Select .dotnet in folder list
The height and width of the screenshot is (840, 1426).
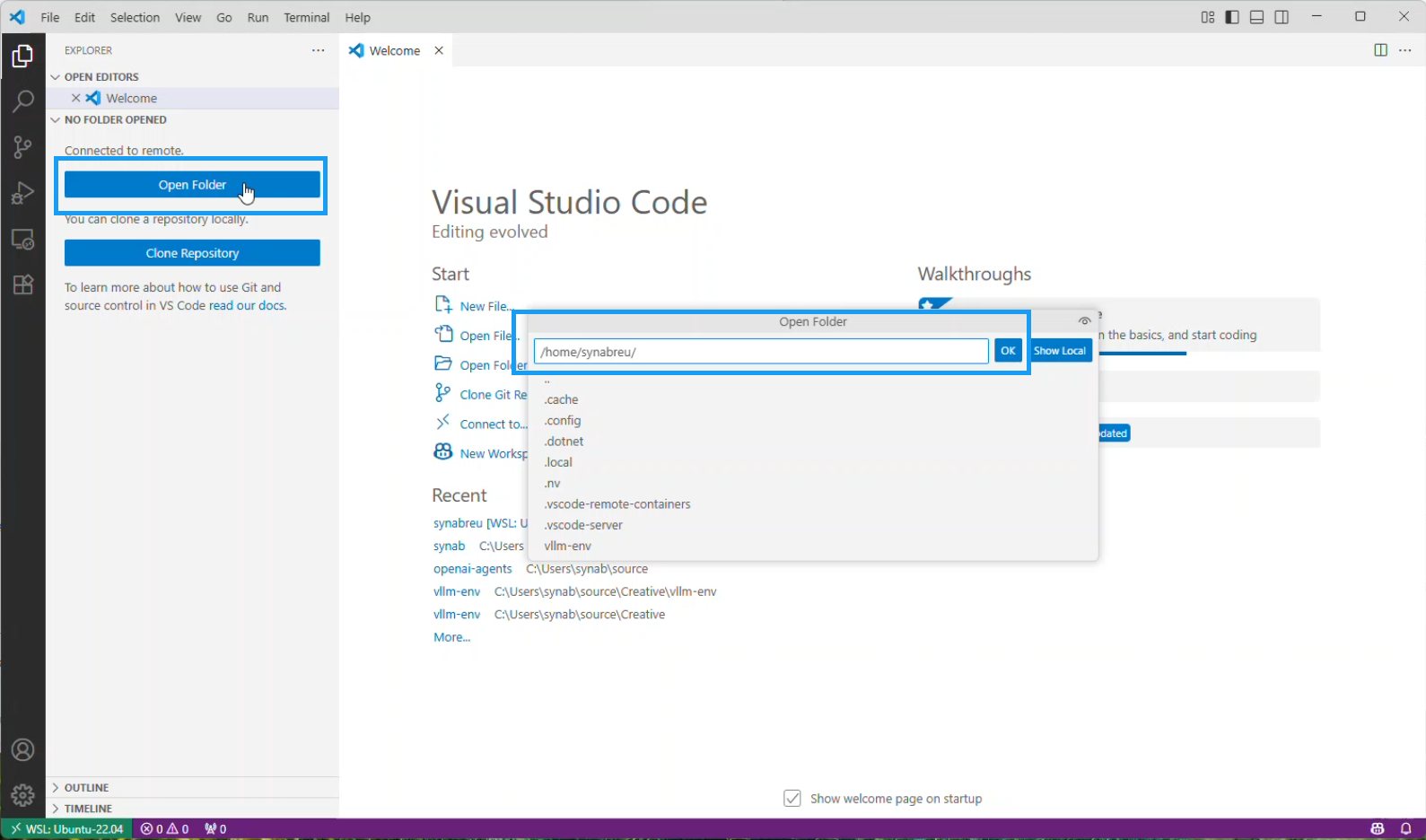click(x=813, y=442)
